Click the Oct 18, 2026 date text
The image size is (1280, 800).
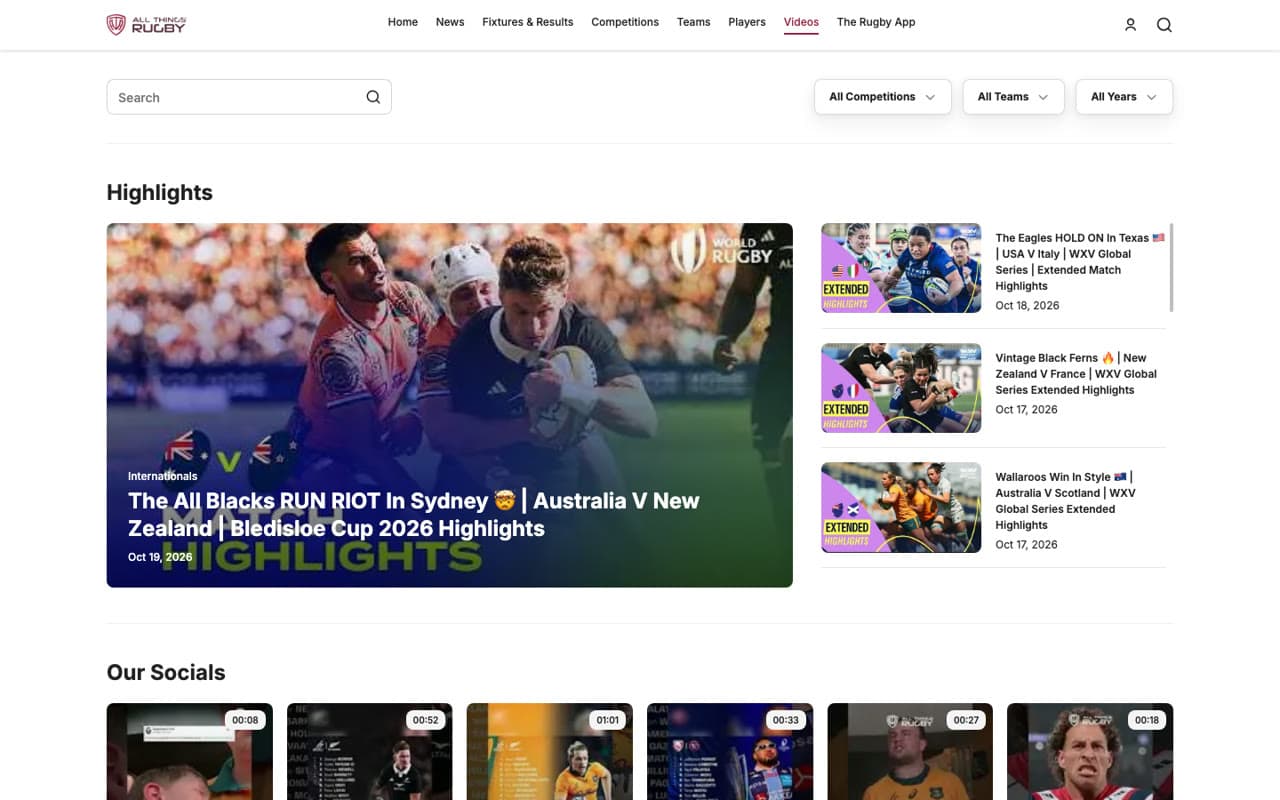click(x=1027, y=306)
